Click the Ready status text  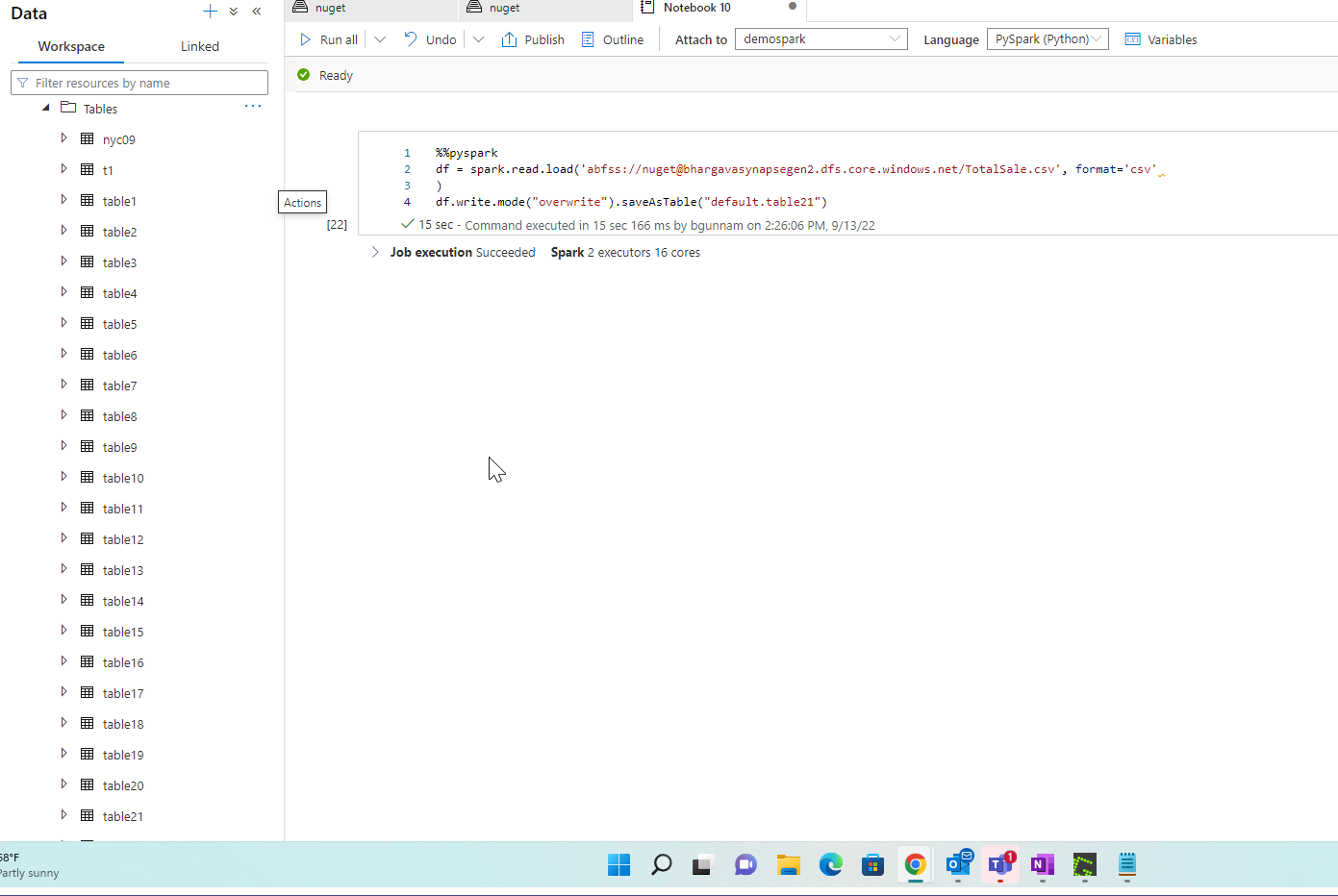click(x=336, y=75)
